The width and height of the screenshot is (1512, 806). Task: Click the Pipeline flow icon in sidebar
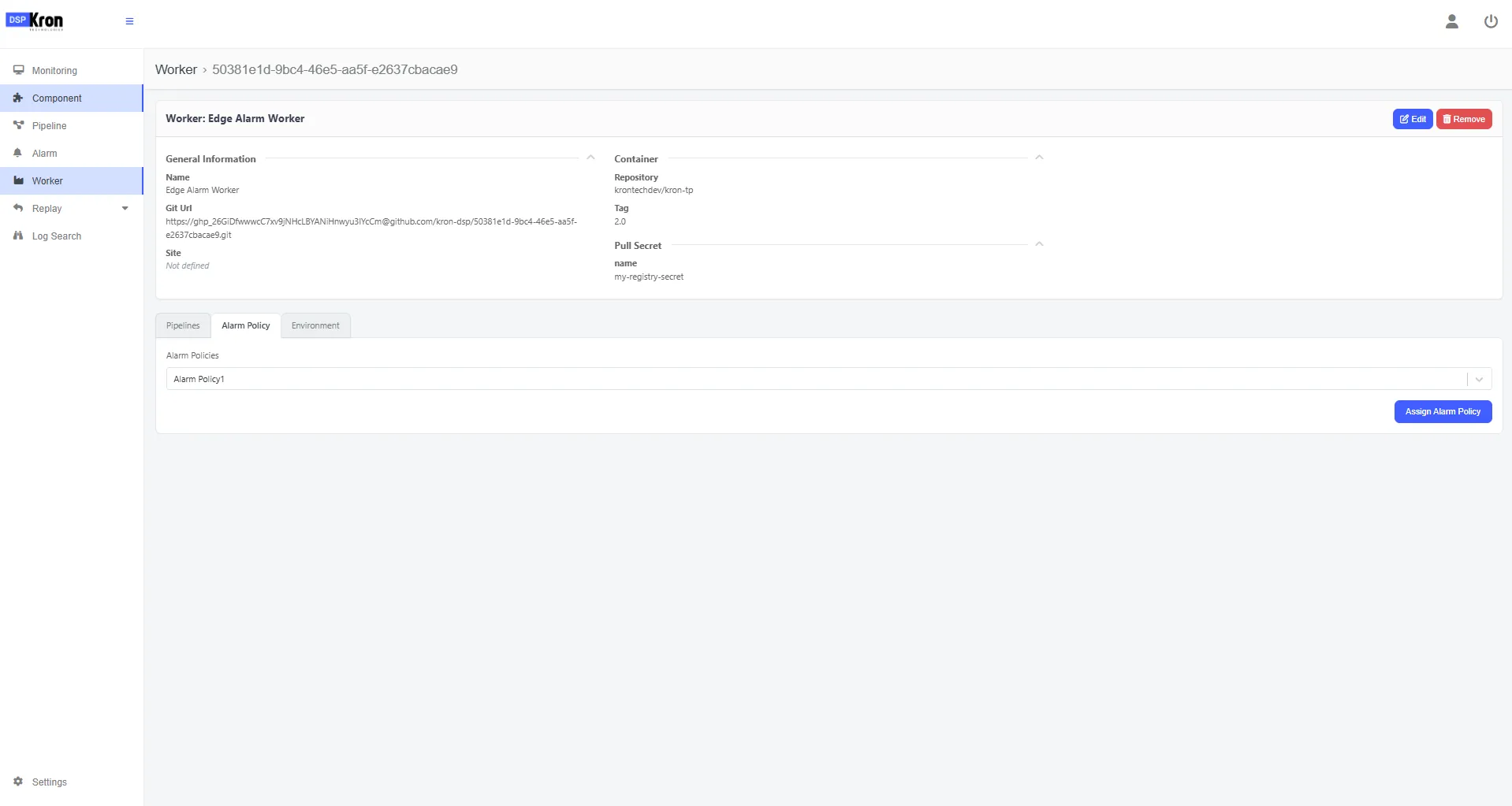tap(18, 125)
